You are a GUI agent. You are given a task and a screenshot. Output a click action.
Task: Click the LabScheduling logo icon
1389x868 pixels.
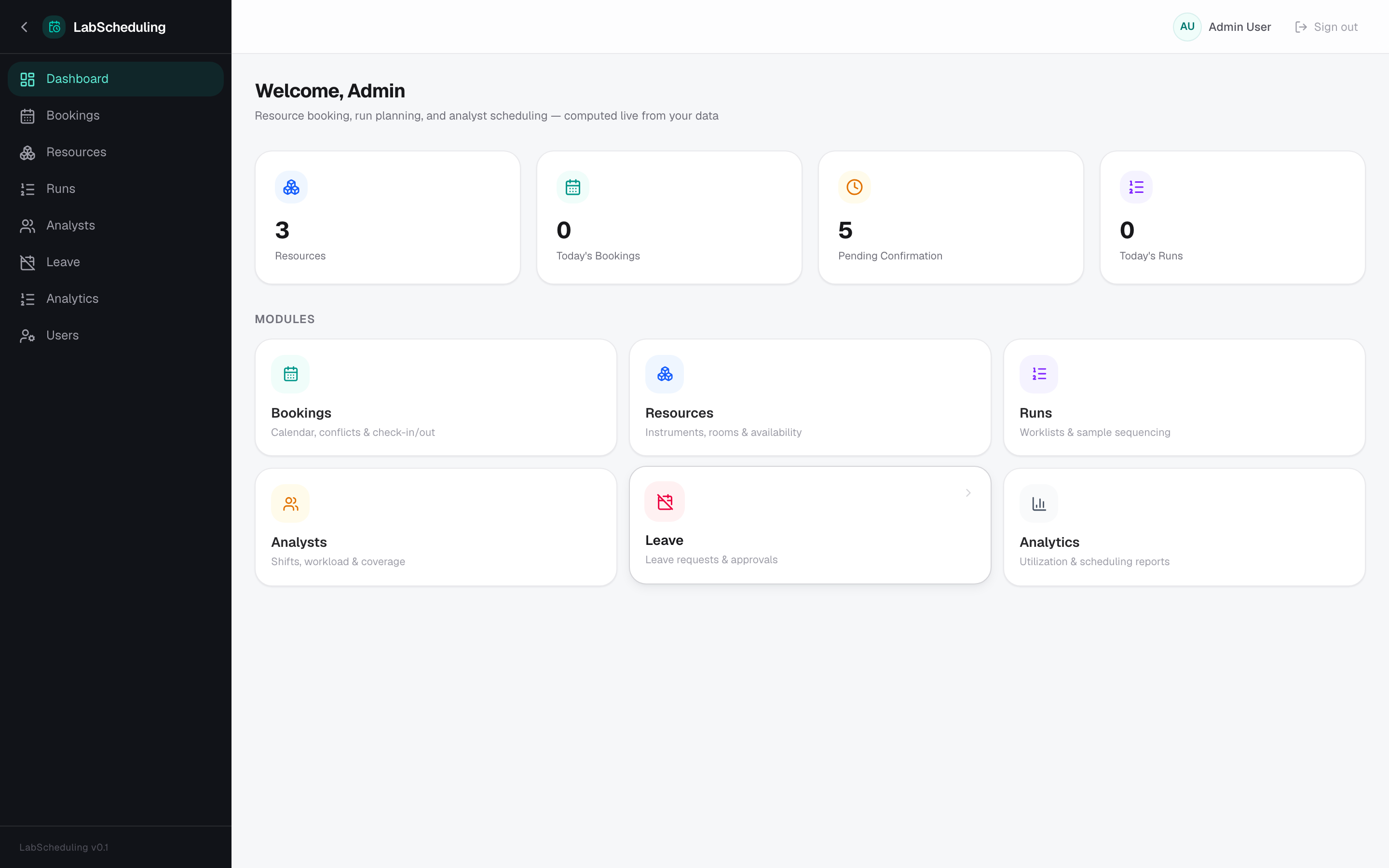point(54,27)
